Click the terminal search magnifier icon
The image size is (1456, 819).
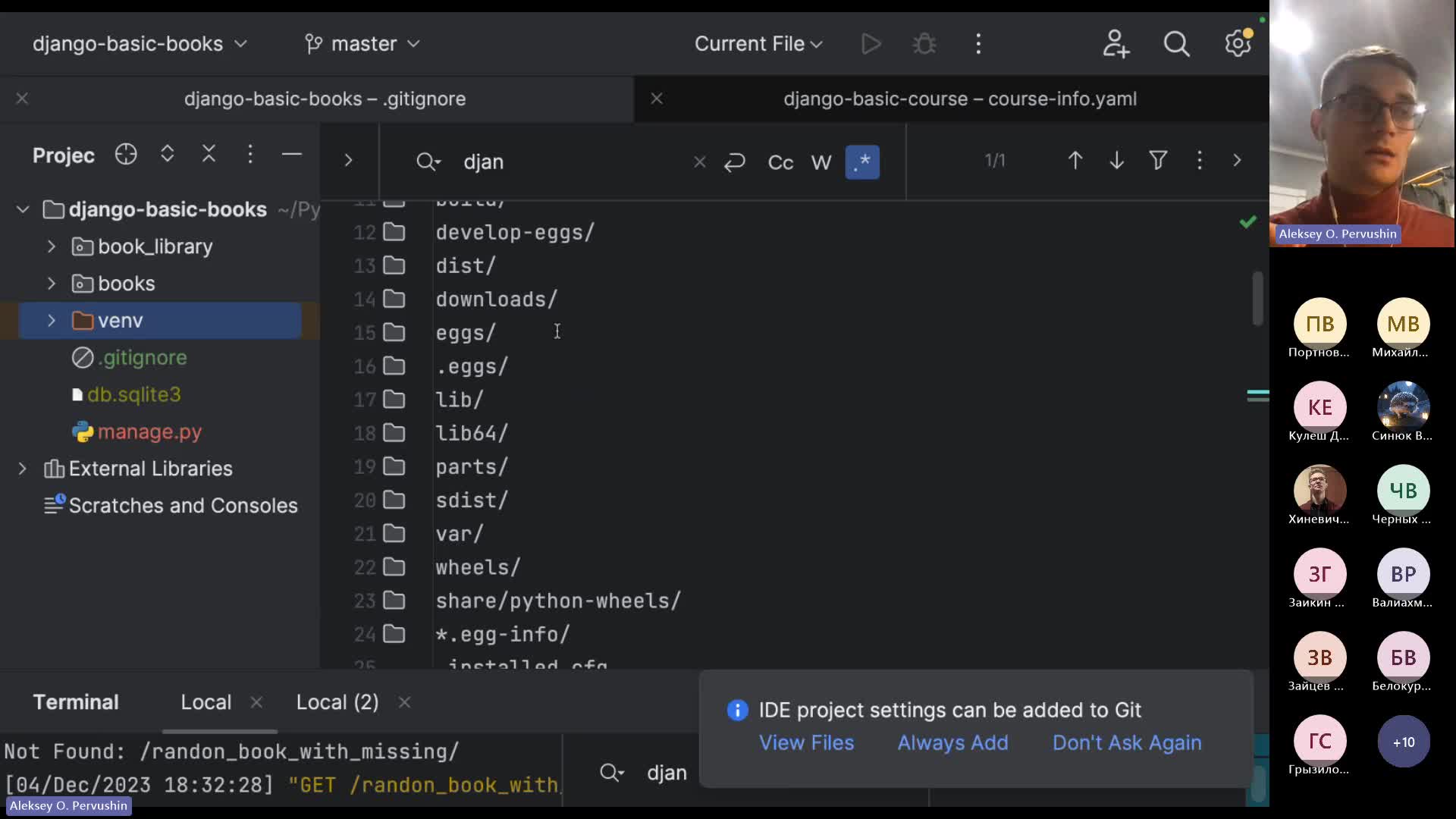(612, 773)
